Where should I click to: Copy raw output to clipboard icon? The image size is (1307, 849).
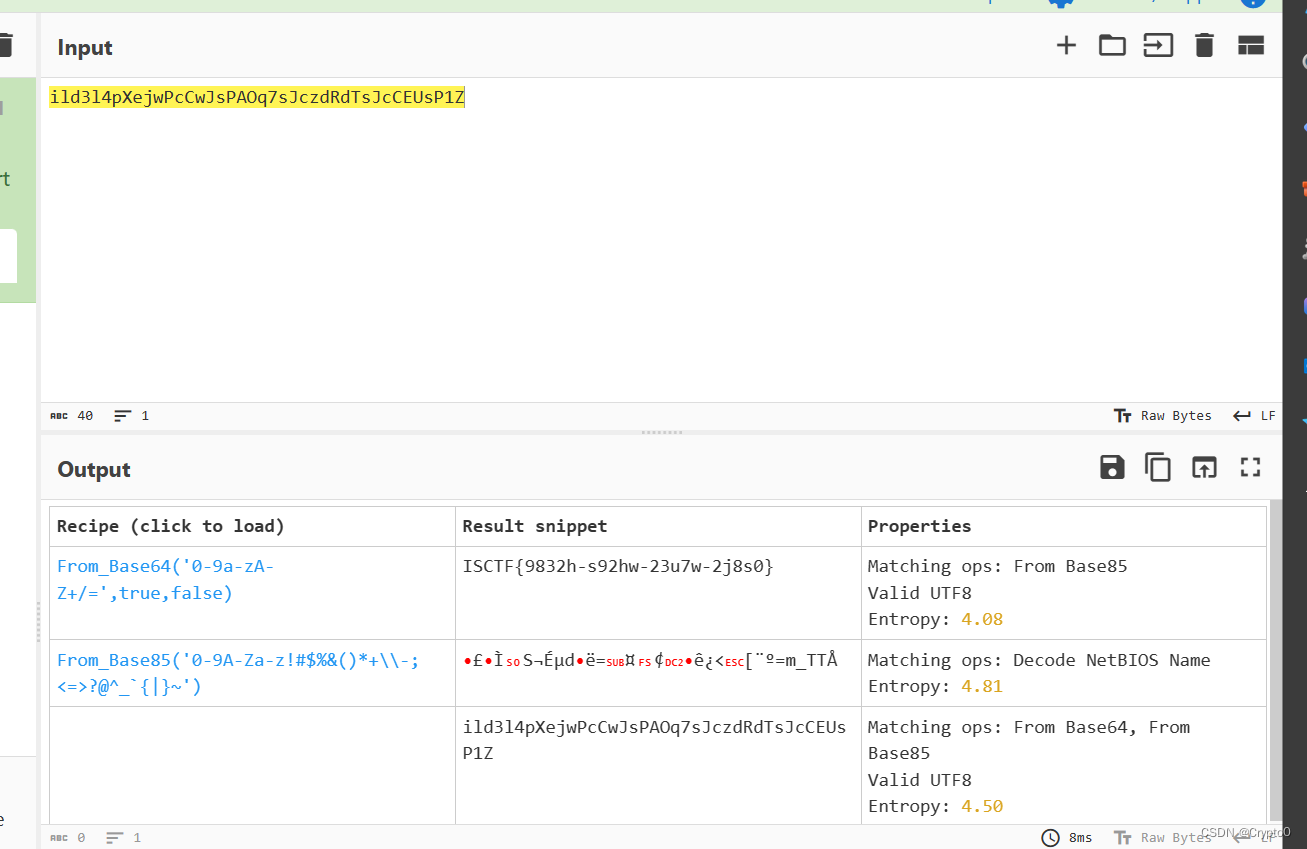tap(1158, 467)
